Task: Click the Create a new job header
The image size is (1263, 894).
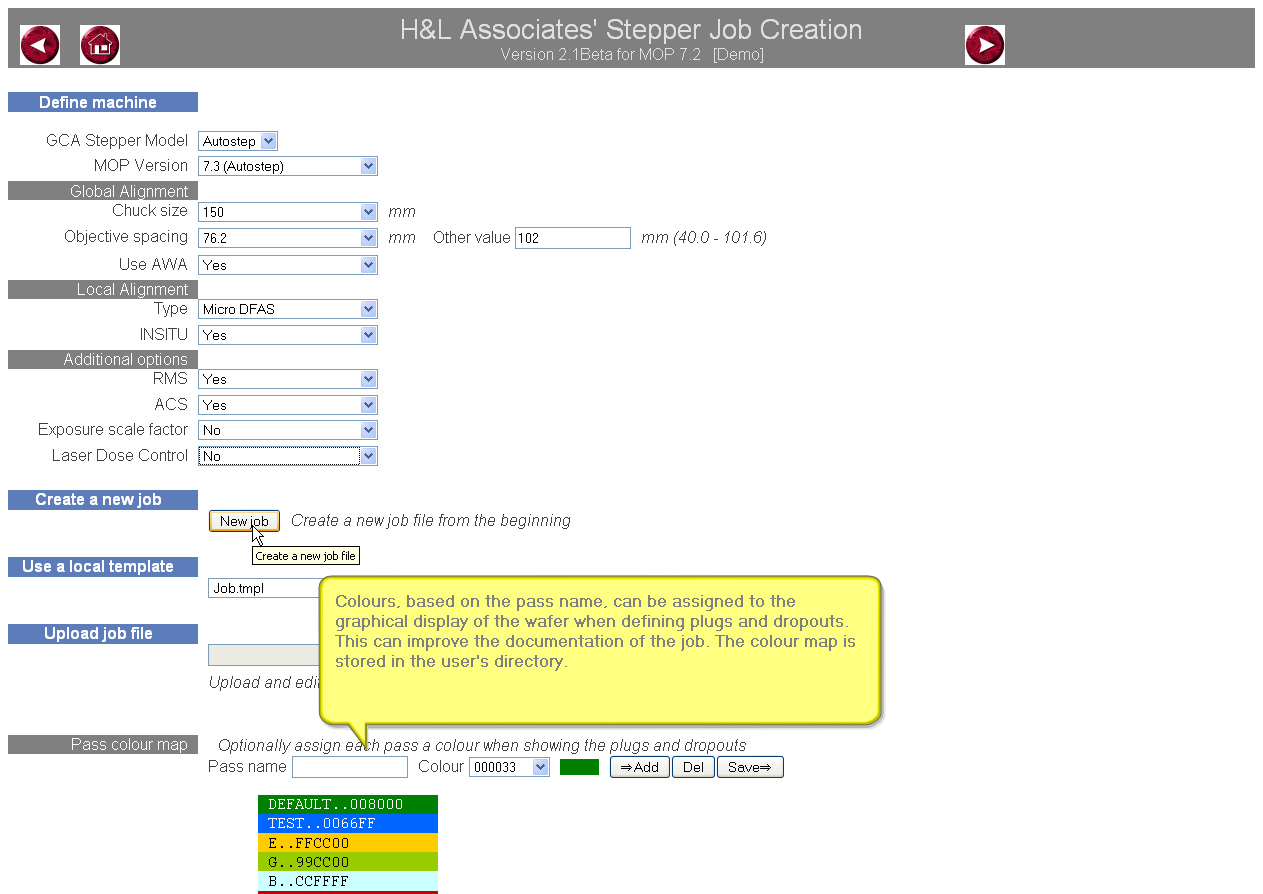Action: 103,500
